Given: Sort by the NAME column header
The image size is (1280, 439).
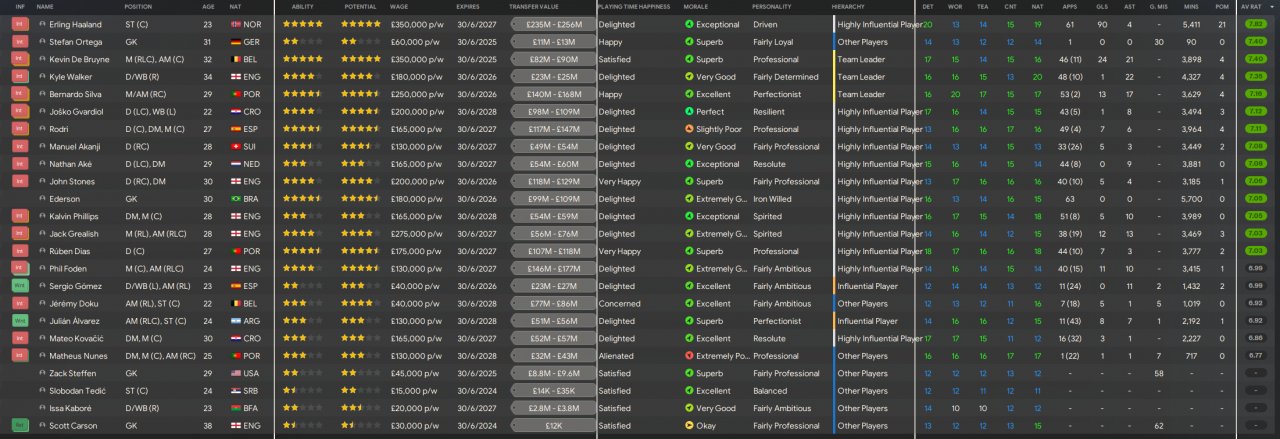Looking at the screenshot, I should pyautogui.click(x=45, y=7).
